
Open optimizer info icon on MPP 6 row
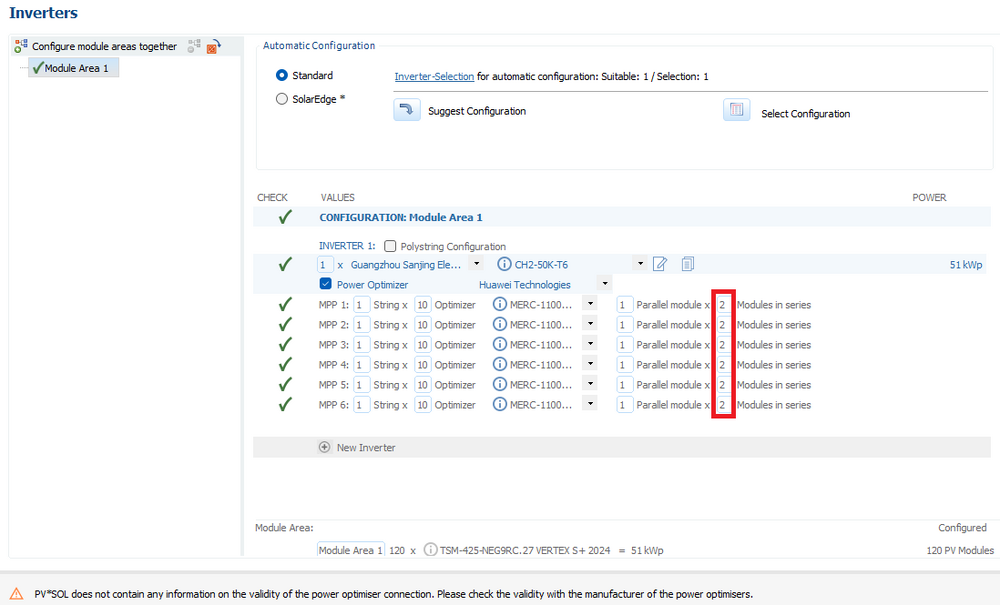[500, 404]
